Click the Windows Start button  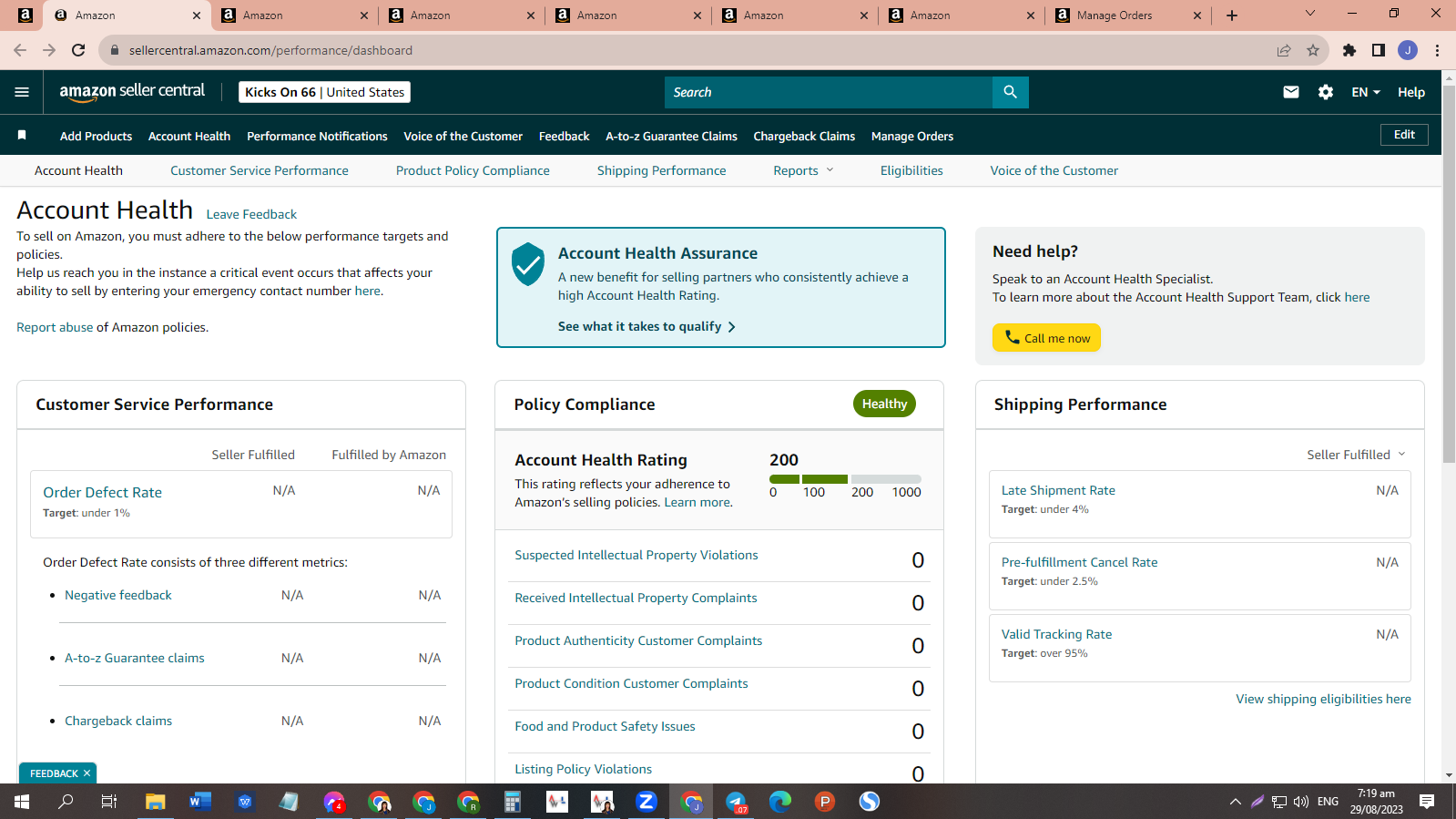[x=22, y=802]
